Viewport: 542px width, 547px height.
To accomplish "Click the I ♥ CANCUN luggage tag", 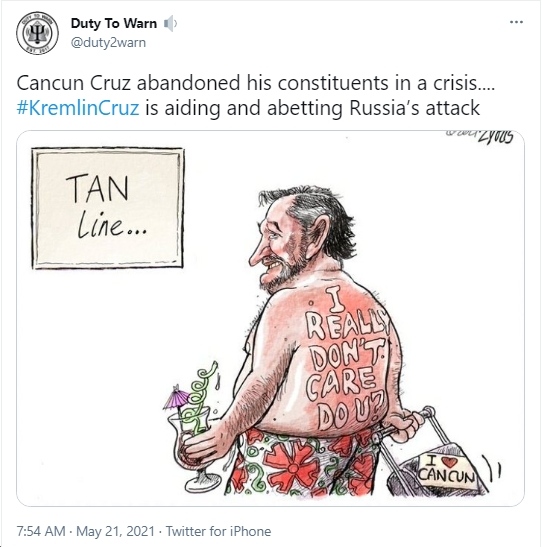I will [x=448, y=470].
